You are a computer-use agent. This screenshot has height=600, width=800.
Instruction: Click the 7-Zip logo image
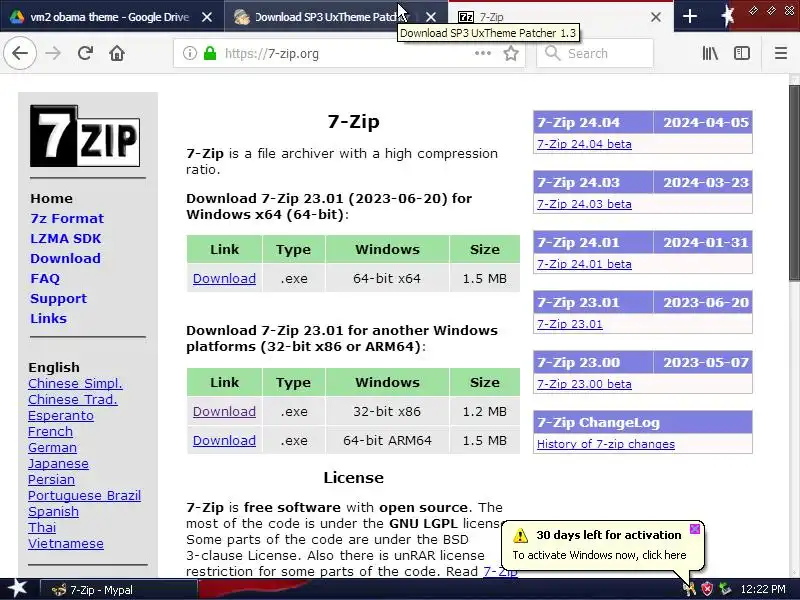point(85,136)
